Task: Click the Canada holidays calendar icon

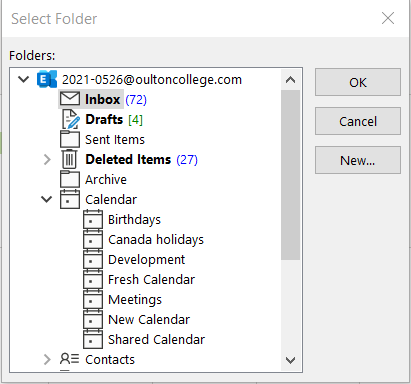Action: pyautogui.click(x=93, y=239)
